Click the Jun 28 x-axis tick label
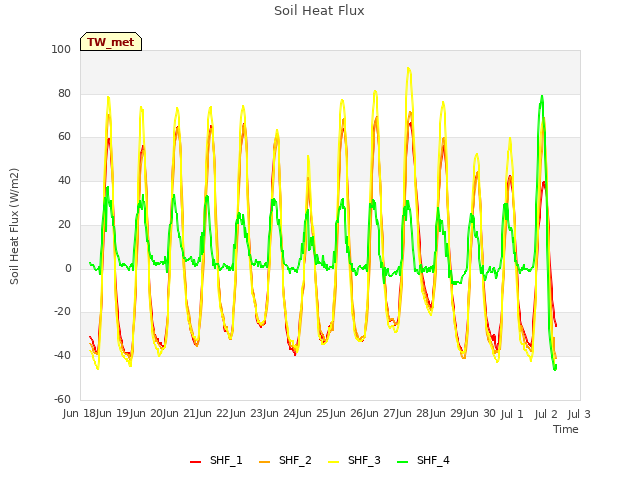Image resolution: width=640 pixels, height=480 pixels. click(414, 414)
